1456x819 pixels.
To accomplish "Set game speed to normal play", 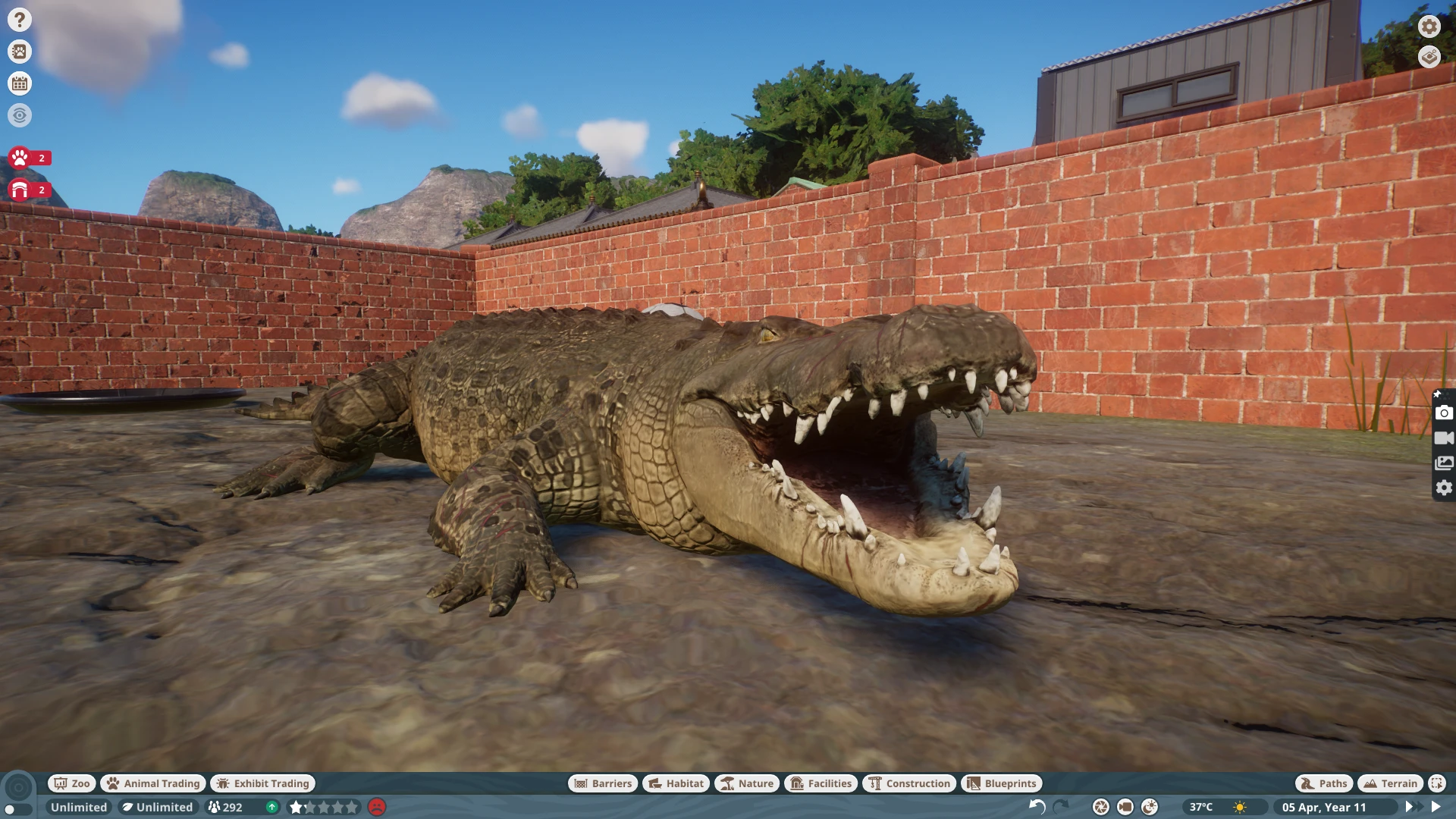I will coord(1436,807).
